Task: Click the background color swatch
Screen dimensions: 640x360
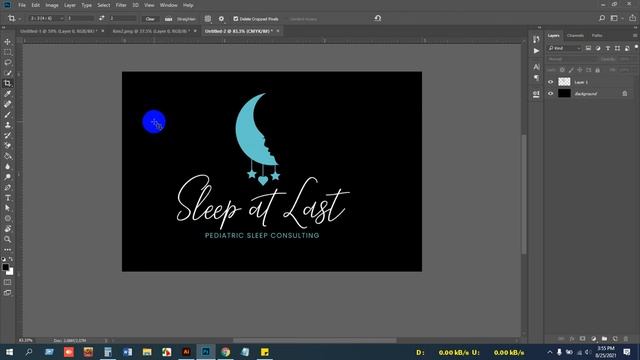Action: (x=10, y=272)
